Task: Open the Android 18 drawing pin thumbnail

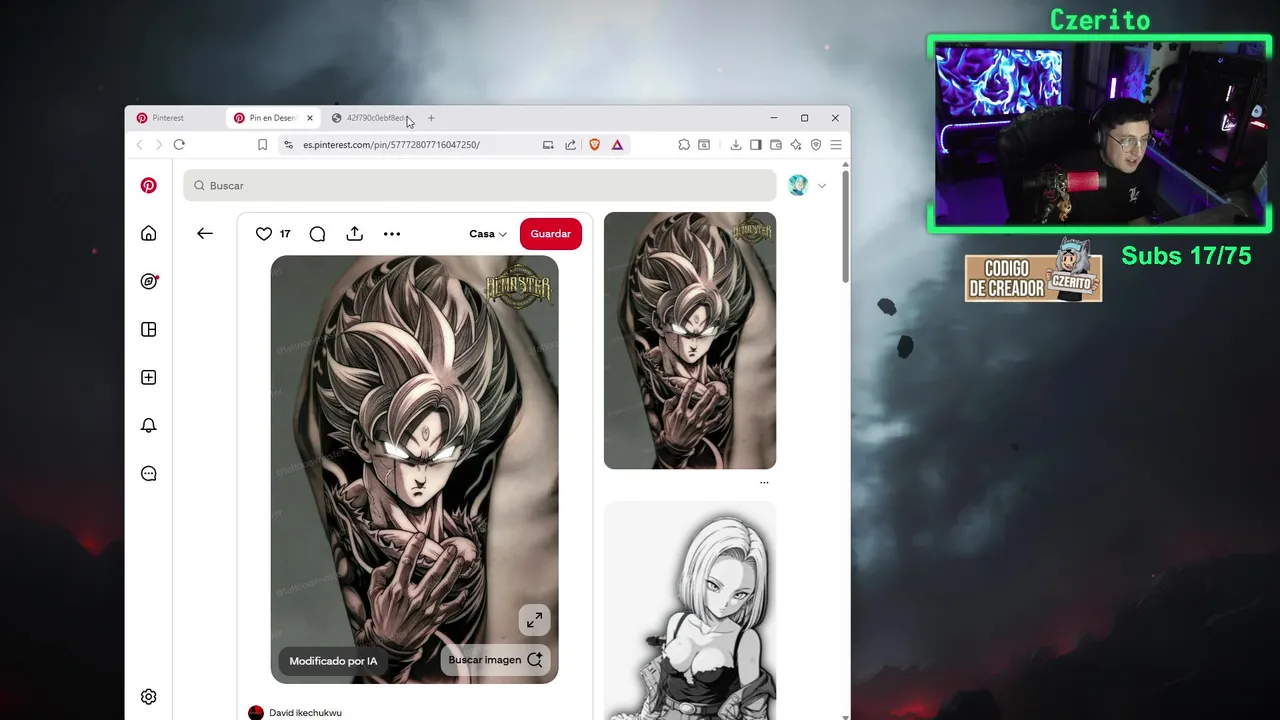Action: pos(690,610)
